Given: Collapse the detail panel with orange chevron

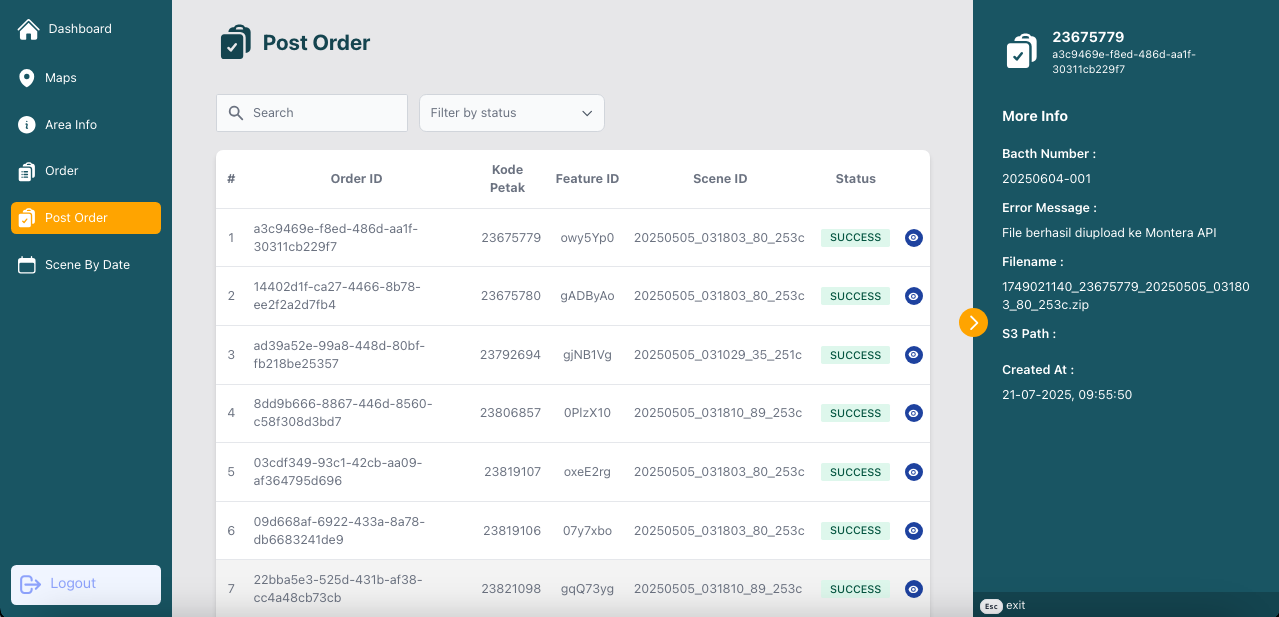Looking at the screenshot, I should 973,322.
